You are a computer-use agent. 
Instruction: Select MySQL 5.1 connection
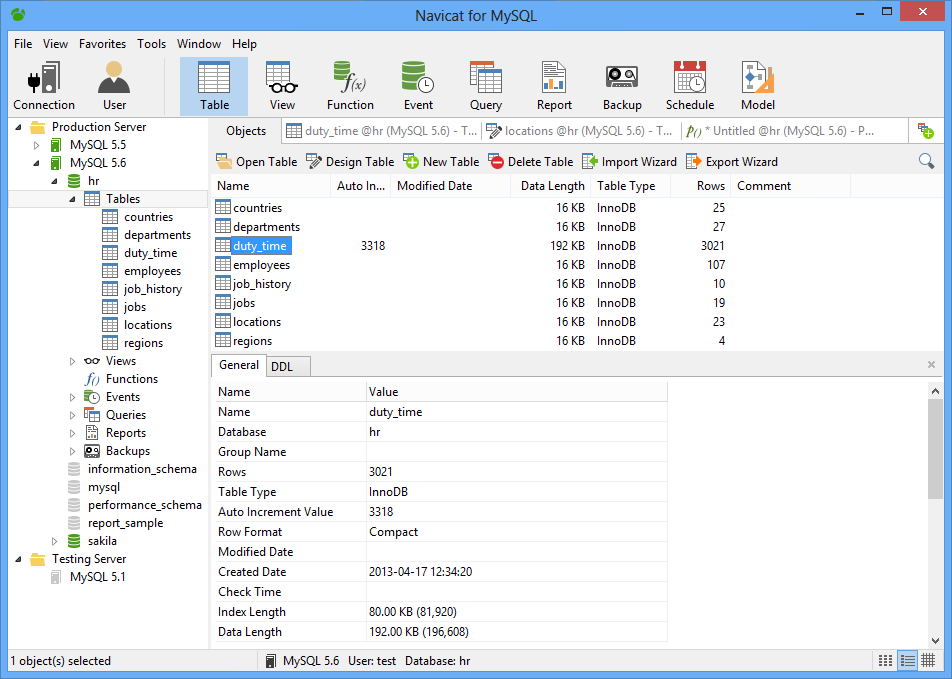coord(97,577)
